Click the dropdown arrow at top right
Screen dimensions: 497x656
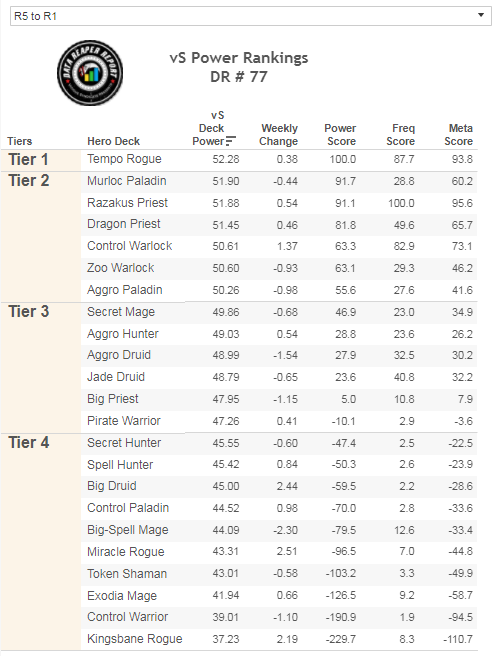(481, 15)
